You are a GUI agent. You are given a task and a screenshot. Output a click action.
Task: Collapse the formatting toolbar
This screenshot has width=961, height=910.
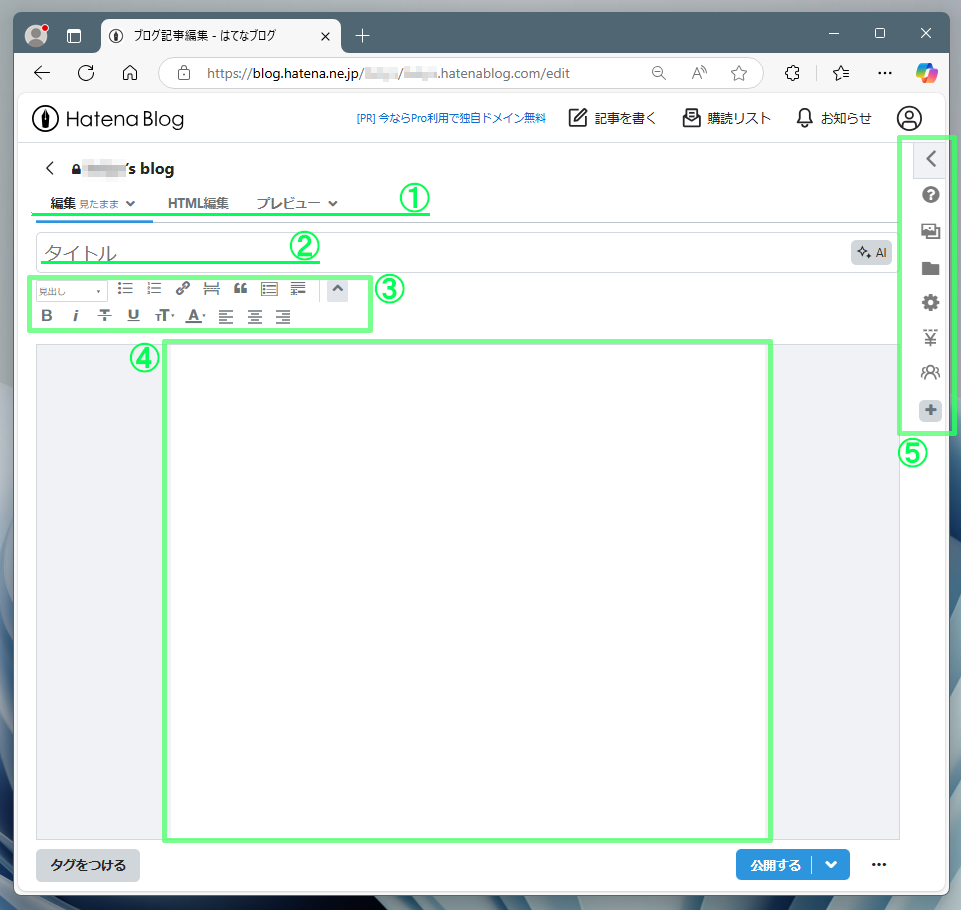click(337, 289)
